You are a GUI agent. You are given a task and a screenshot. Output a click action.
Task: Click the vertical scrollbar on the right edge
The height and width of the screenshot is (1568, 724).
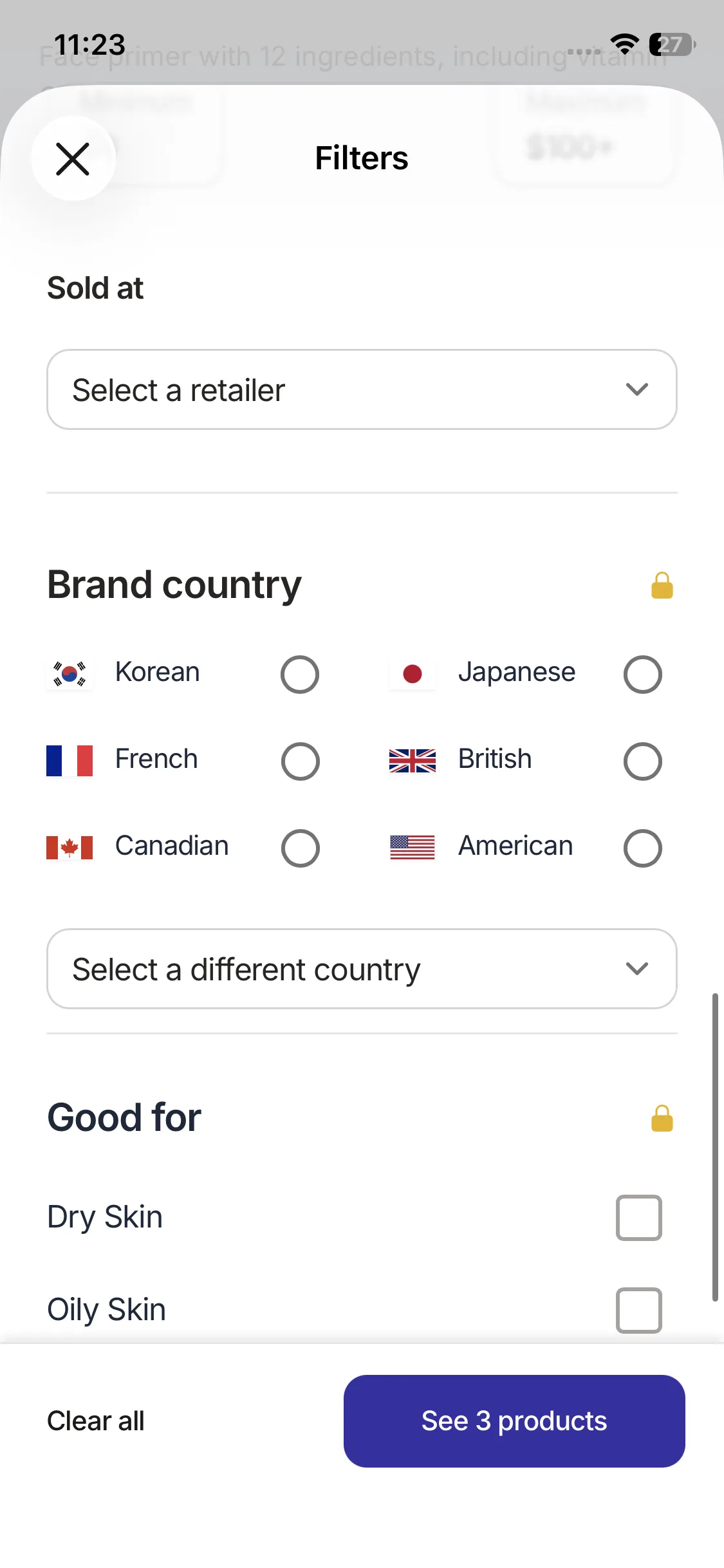click(x=714, y=1146)
